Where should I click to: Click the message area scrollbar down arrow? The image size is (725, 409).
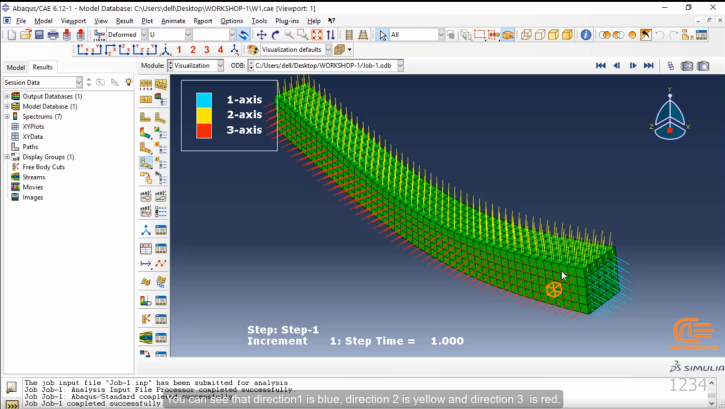[x=712, y=403]
